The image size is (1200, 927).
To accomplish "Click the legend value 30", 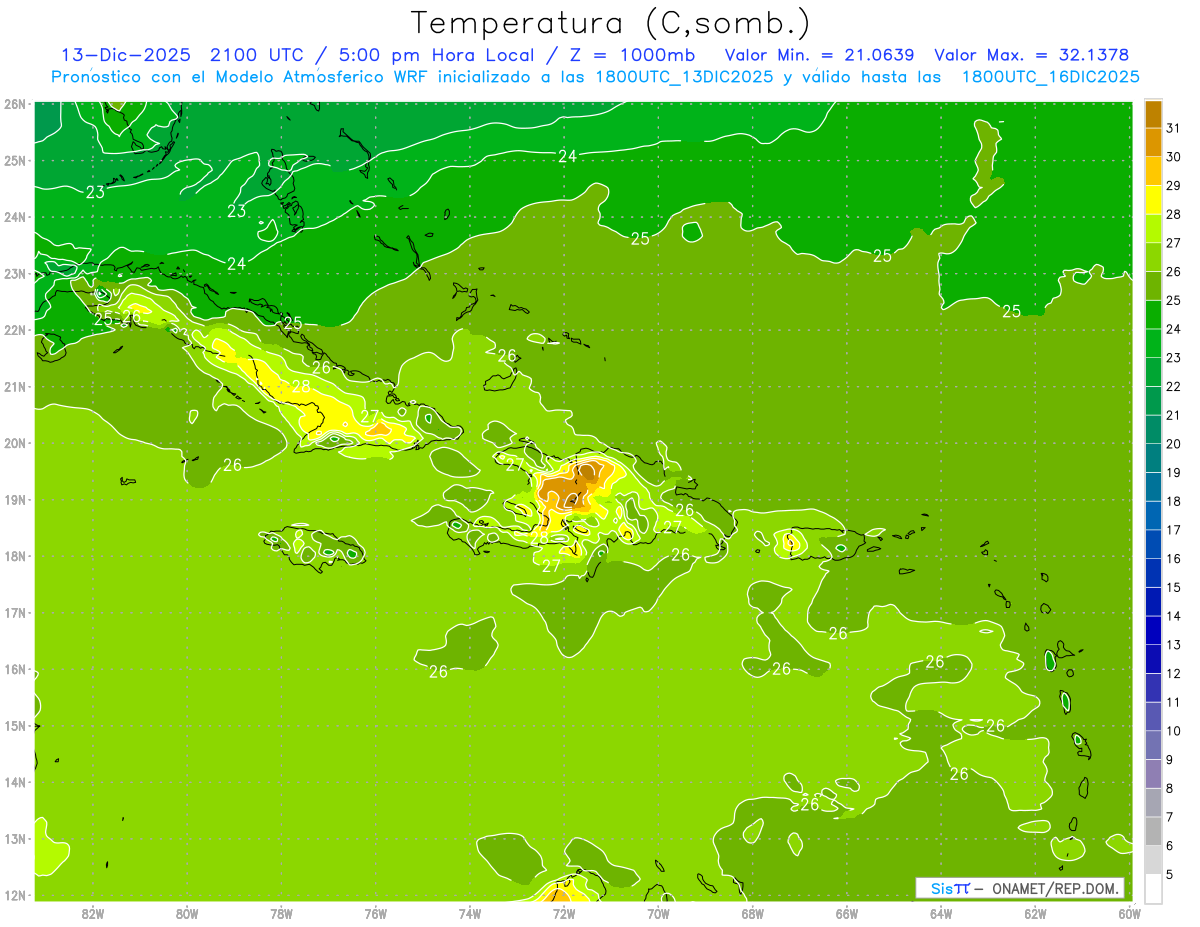I will coord(1173,157).
